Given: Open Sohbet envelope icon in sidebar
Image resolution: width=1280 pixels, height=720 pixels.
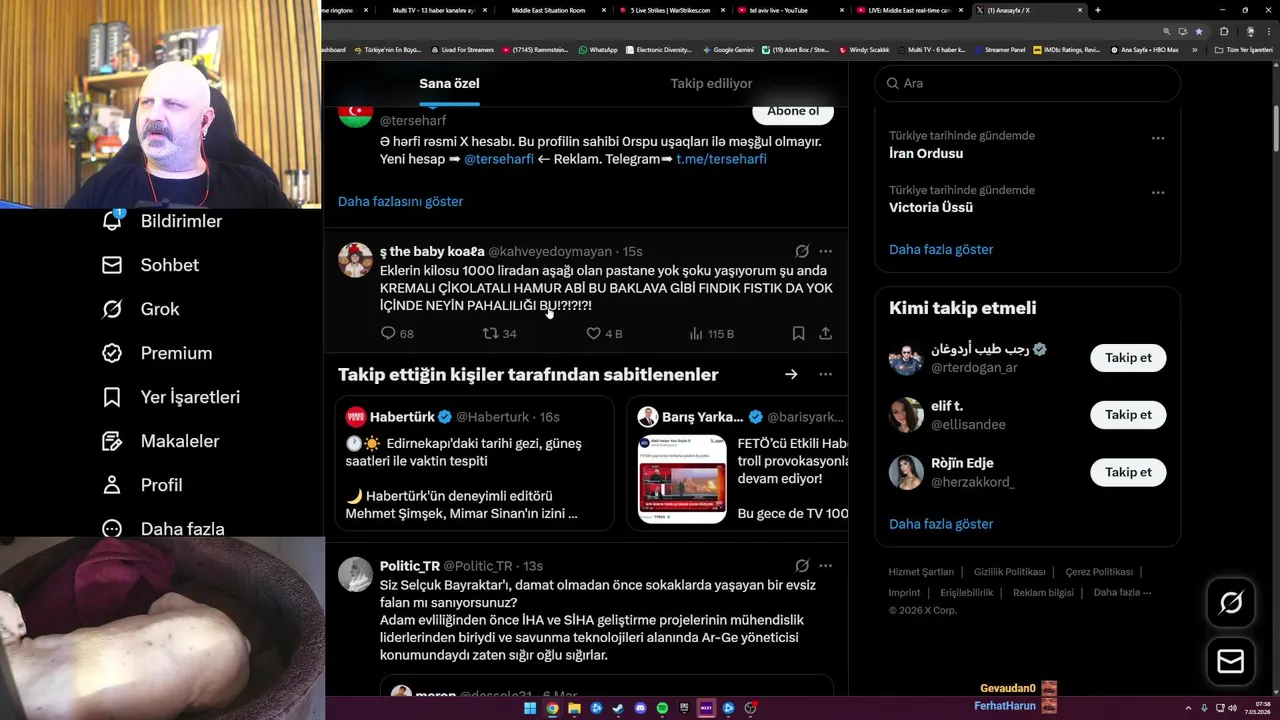Looking at the screenshot, I should pyautogui.click(x=112, y=265).
